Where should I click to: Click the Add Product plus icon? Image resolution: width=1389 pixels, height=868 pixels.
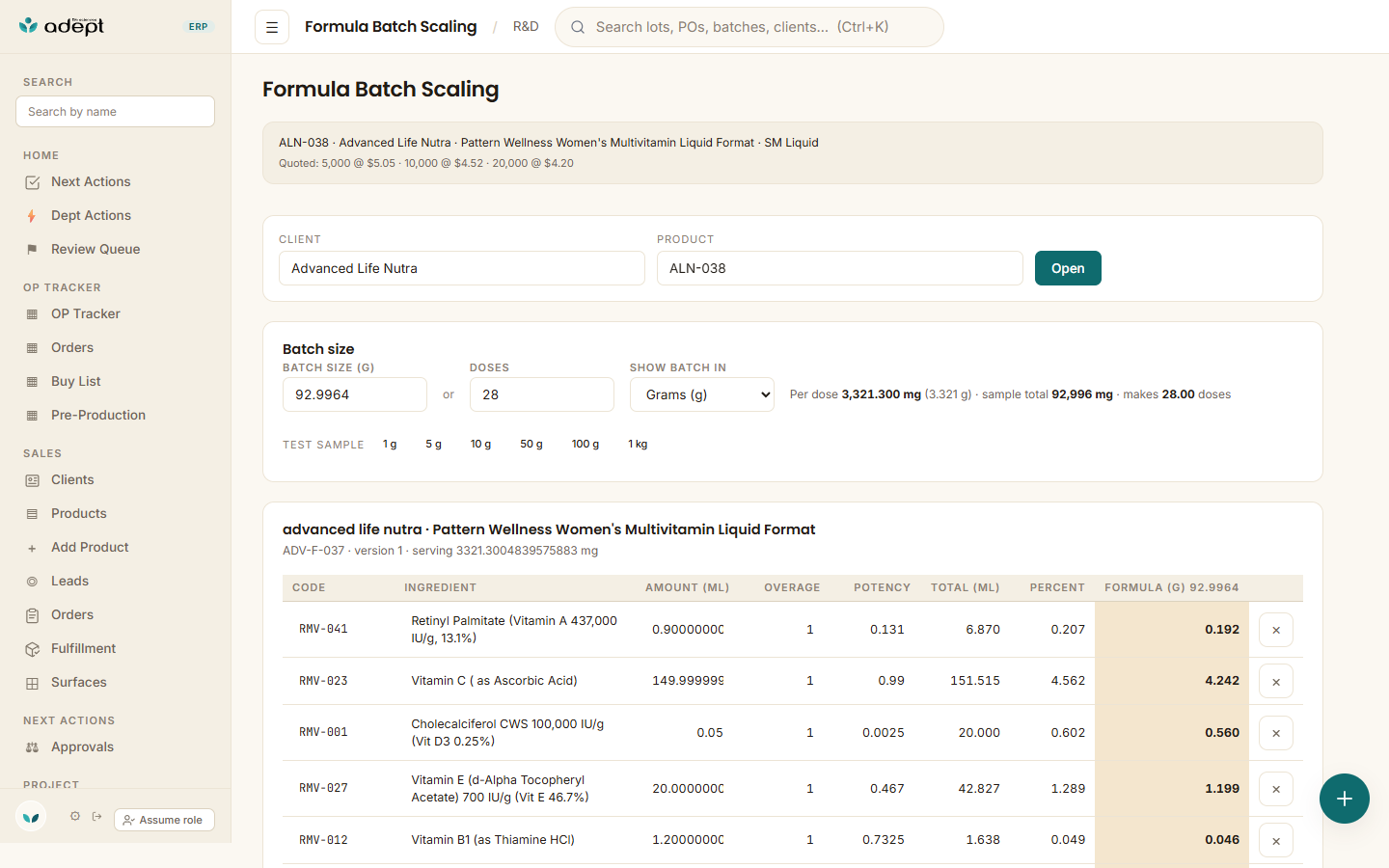coord(32,548)
